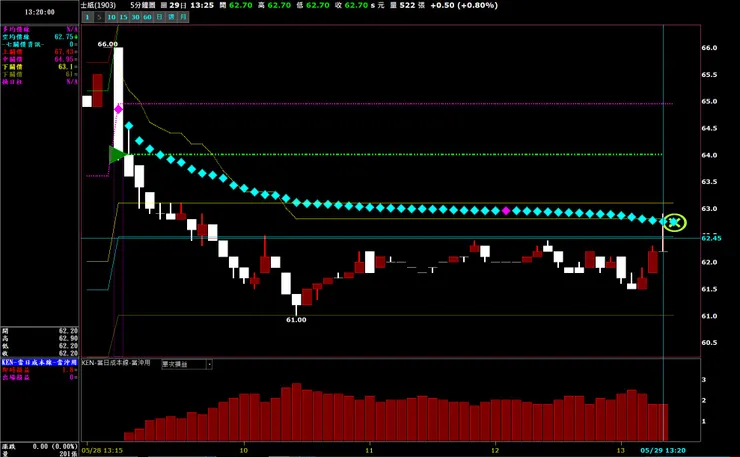Click the +0.50 (+0.80%) change text
This screenshot has height=457, width=740.
click(464, 5)
